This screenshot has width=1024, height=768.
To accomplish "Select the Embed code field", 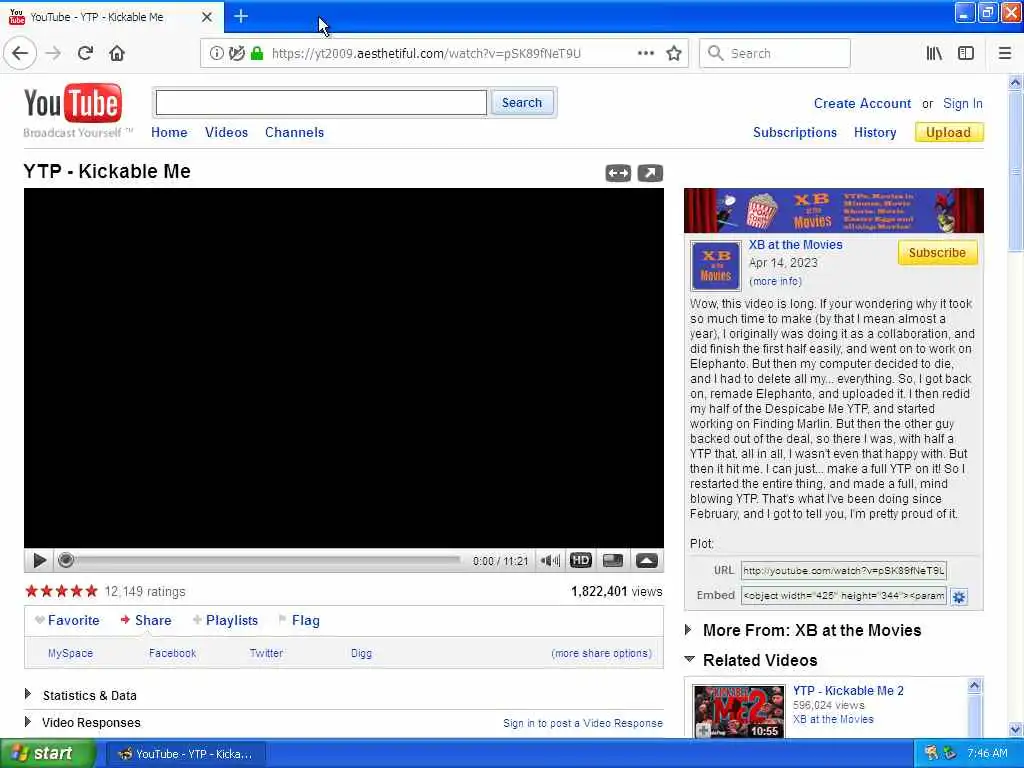I will pos(844,596).
